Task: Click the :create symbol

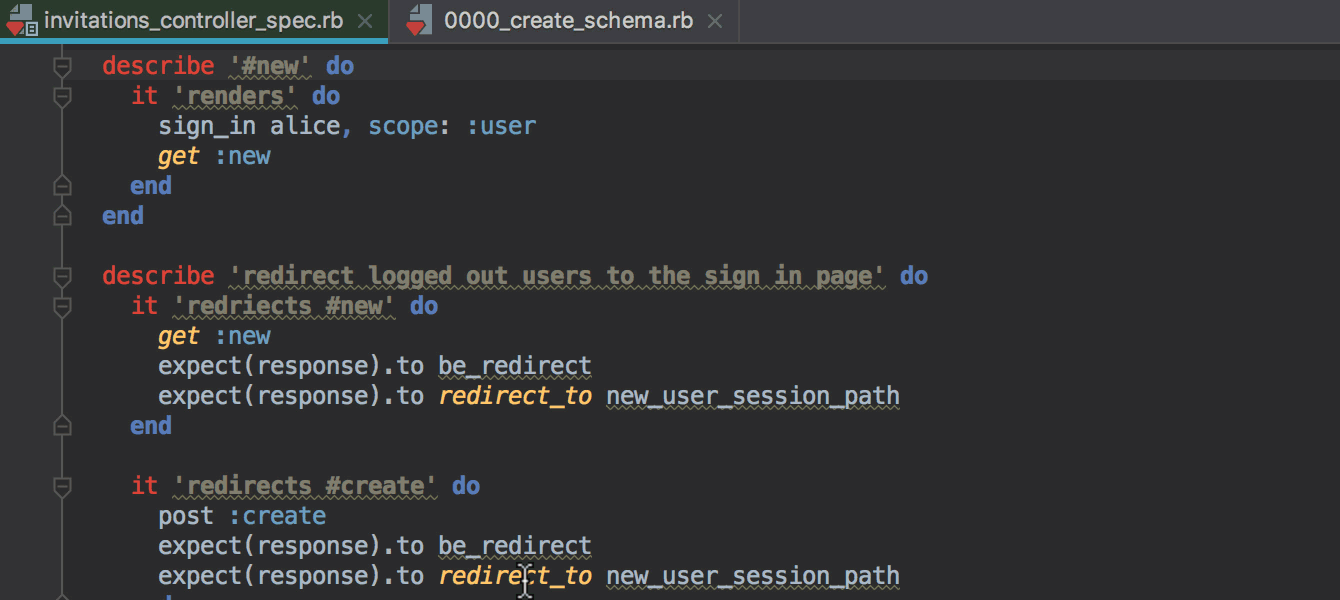Action: tap(277, 516)
